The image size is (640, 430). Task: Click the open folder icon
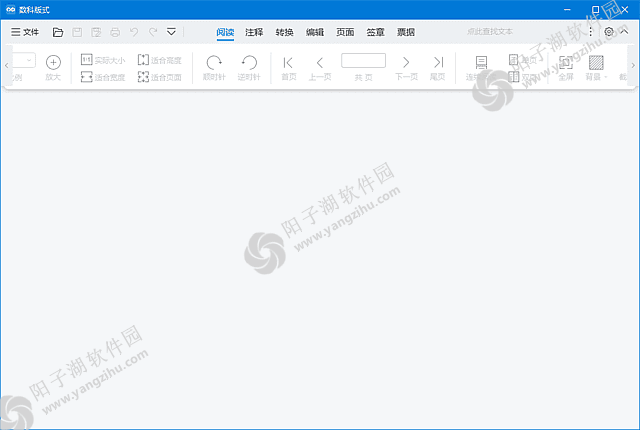click(58, 32)
